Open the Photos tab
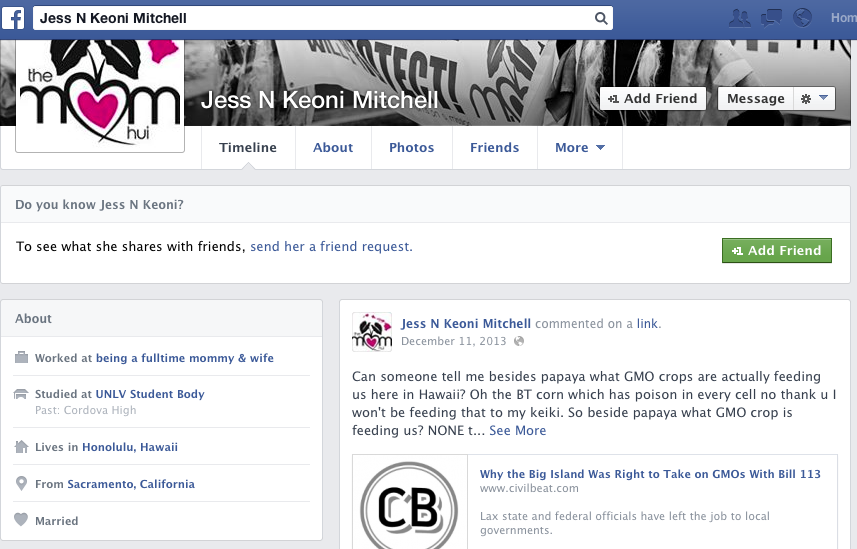 coord(412,148)
